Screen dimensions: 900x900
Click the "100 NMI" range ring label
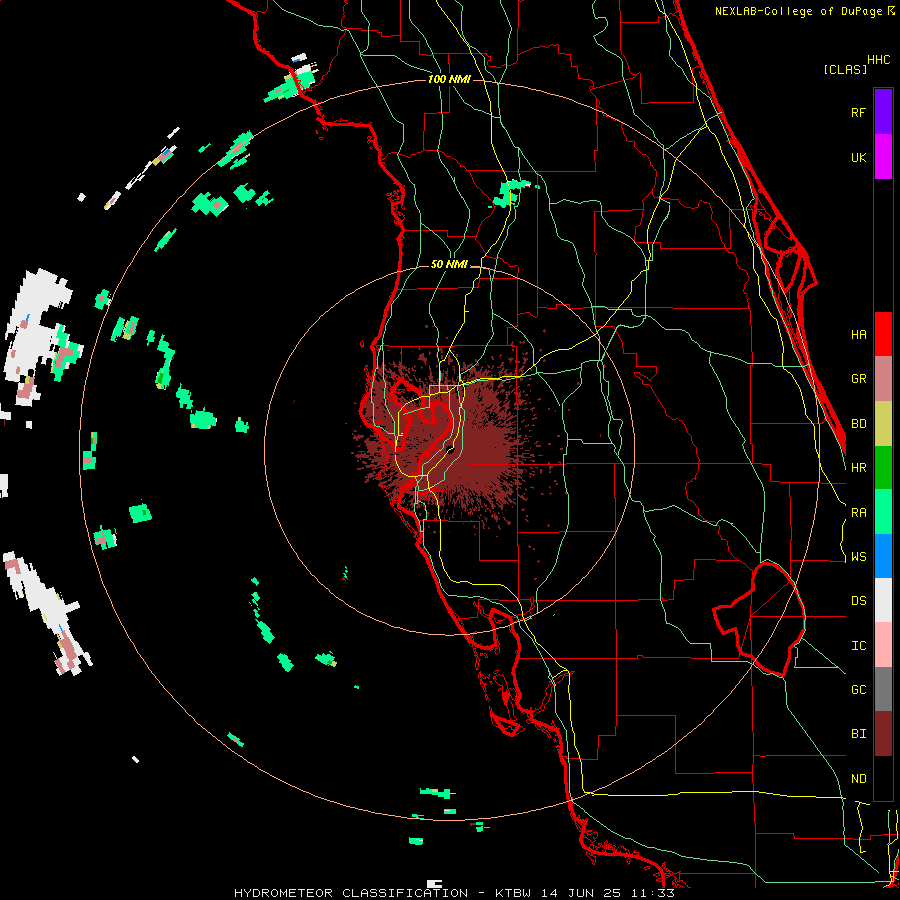tap(449, 79)
